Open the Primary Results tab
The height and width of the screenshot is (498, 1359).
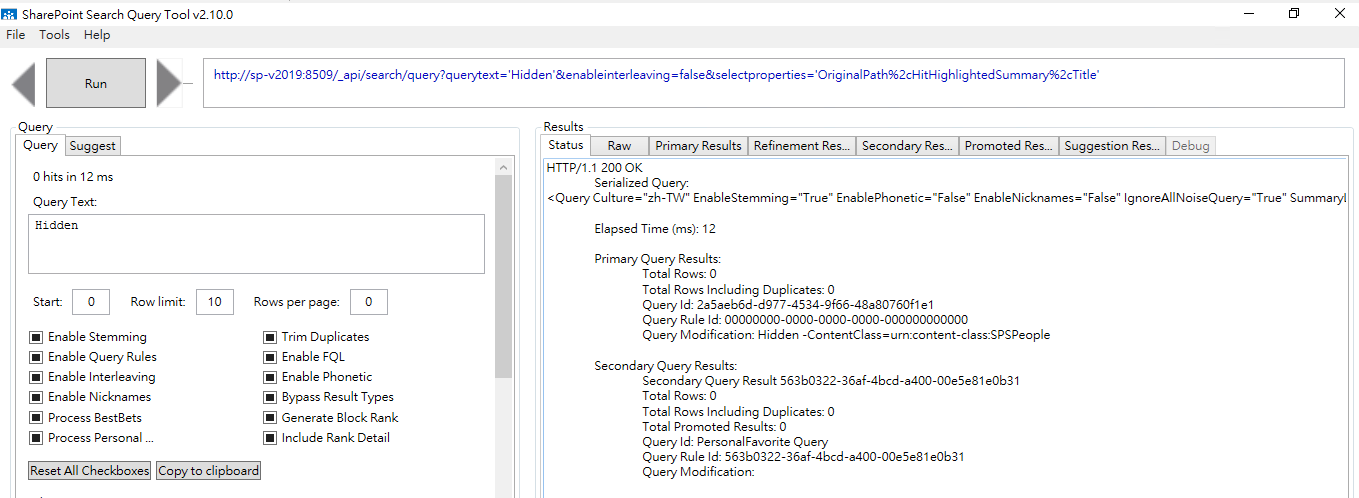click(698, 146)
